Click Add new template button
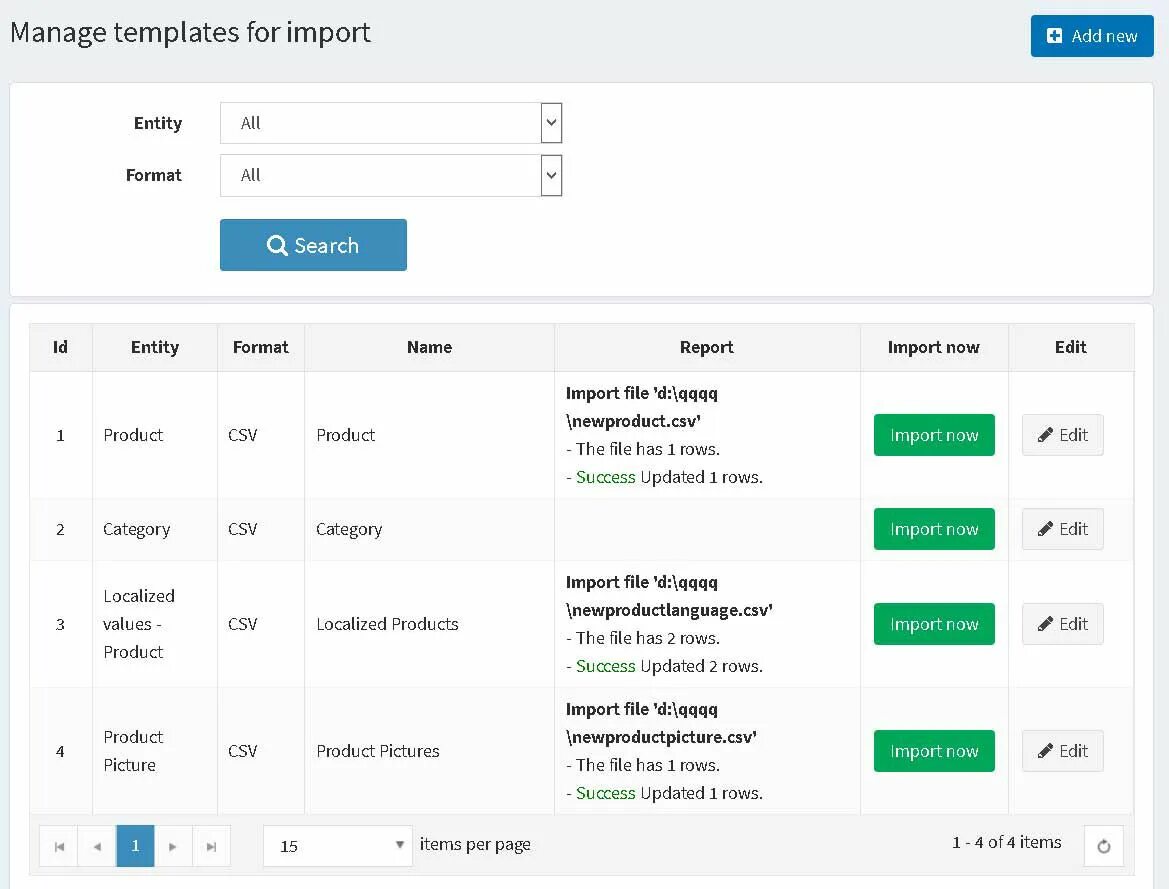The width and height of the screenshot is (1169, 889). pyautogui.click(x=1092, y=36)
